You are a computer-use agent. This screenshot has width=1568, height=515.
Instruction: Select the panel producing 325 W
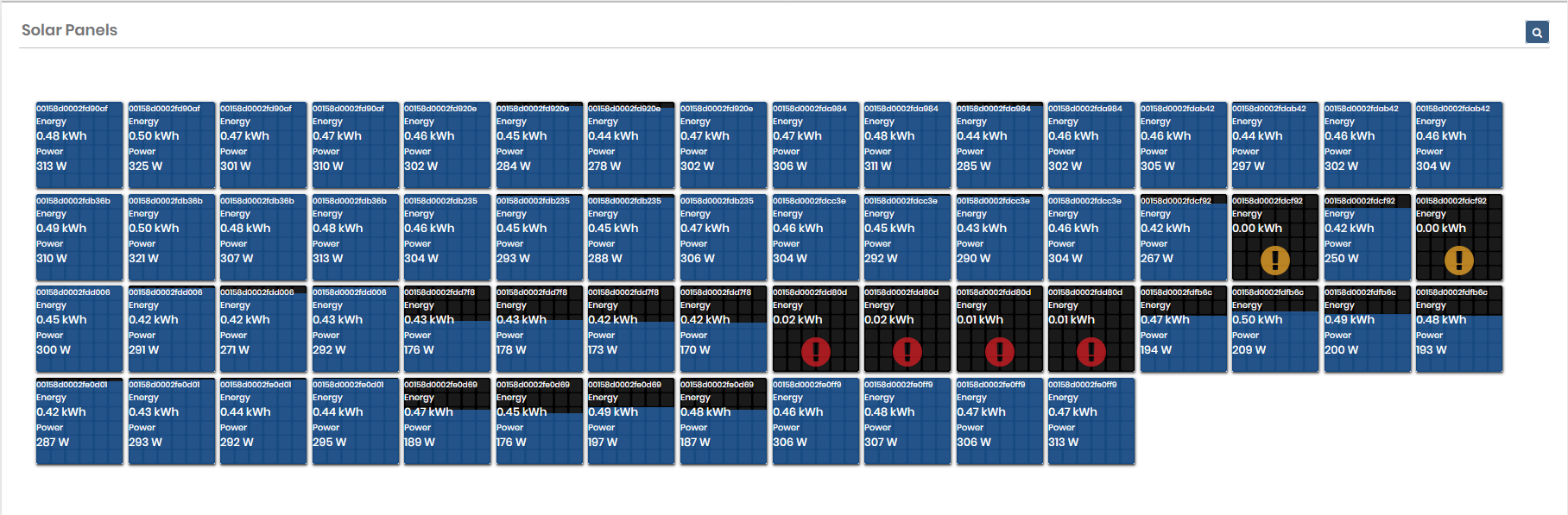pos(171,145)
